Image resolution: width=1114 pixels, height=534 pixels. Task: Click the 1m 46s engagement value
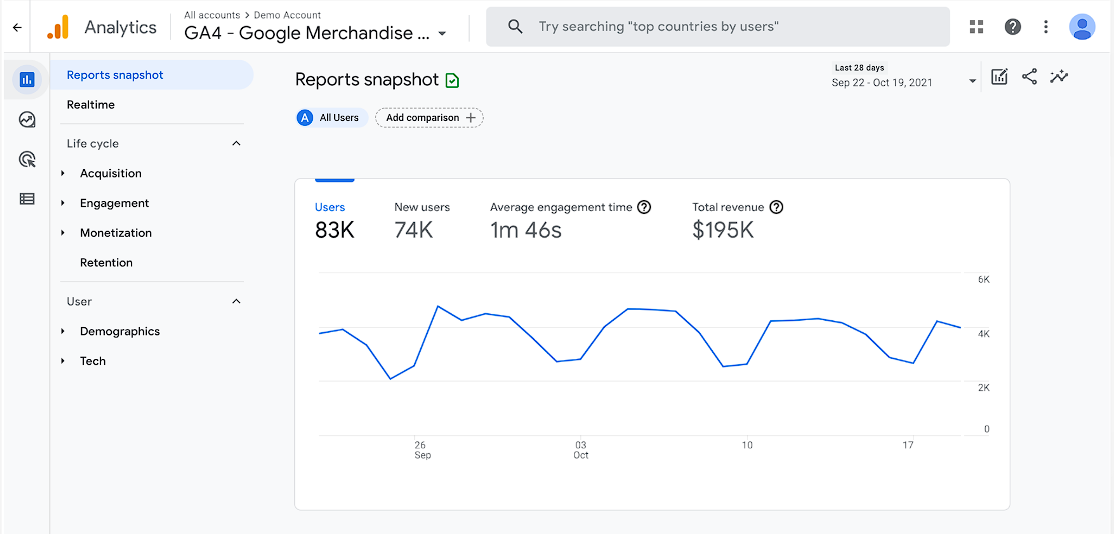click(526, 229)
